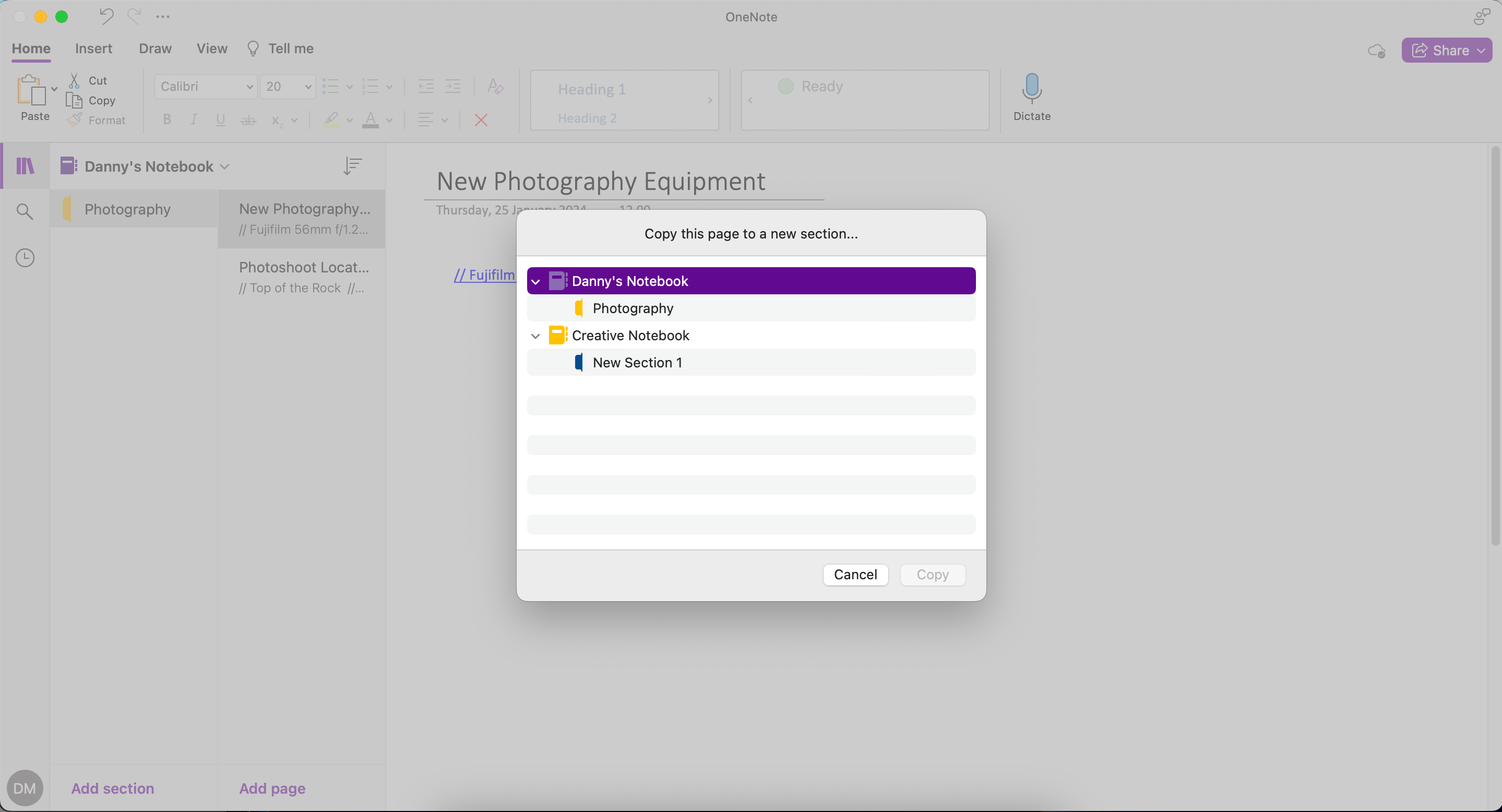Collapse the Creative Notebook tree in the dialog
Viewport: 1502px width, 812px height.
tap(535, 336)
